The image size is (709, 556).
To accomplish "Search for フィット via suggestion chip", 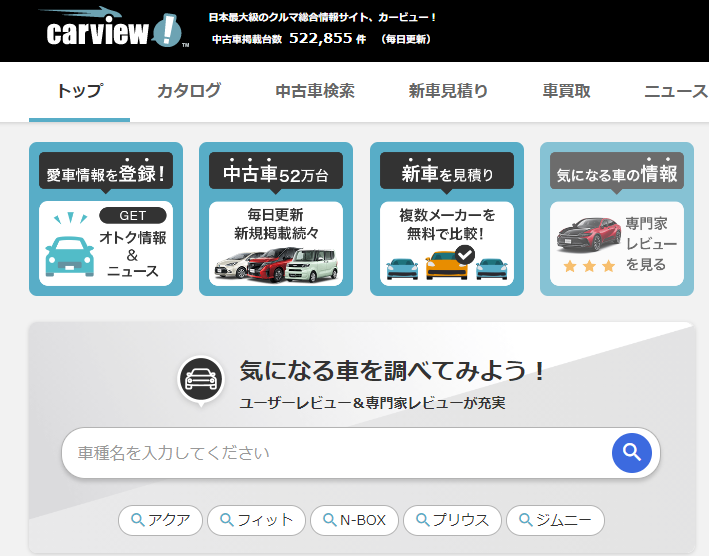I will pyautogui.click(x=256, y=520).
